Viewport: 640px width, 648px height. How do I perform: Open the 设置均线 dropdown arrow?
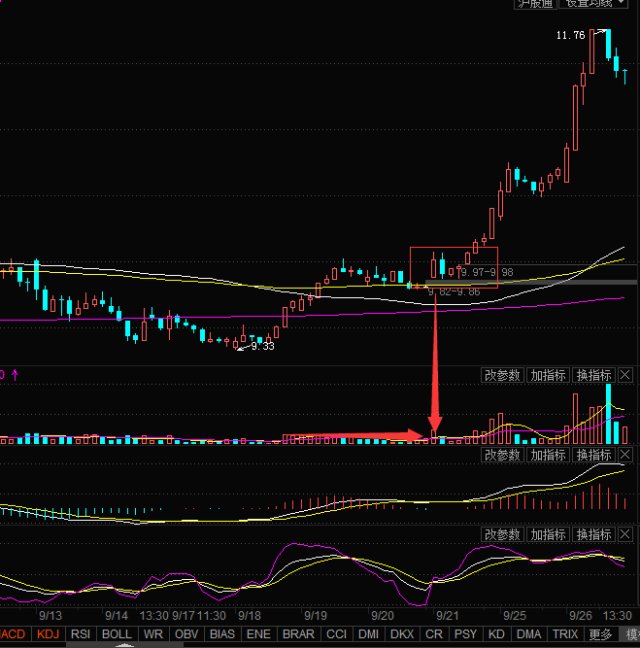(x=621, y=3)
